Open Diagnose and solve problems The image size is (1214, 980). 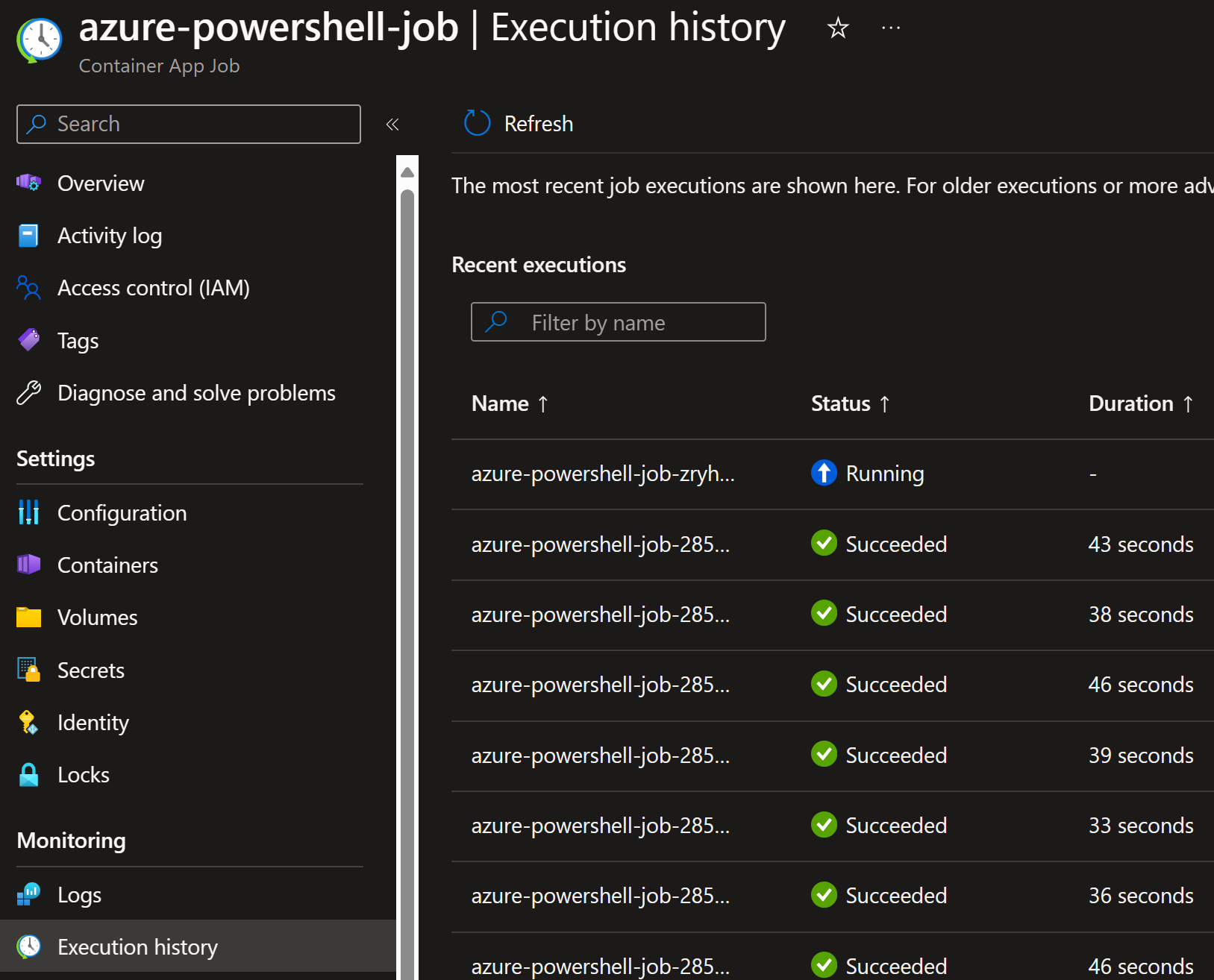click(x=197, y=393)
